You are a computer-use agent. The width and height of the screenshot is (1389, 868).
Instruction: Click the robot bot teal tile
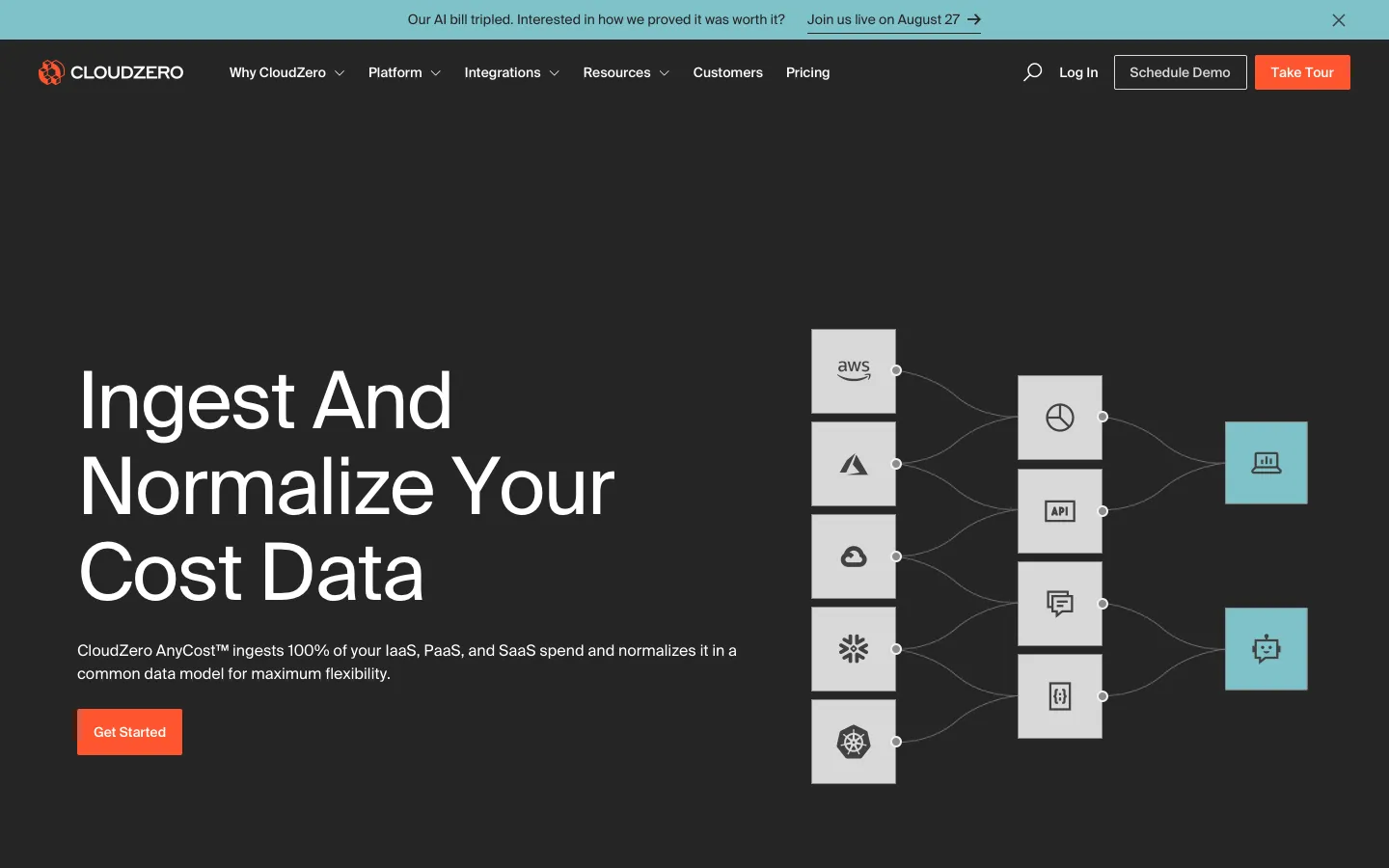(1266, 649)
